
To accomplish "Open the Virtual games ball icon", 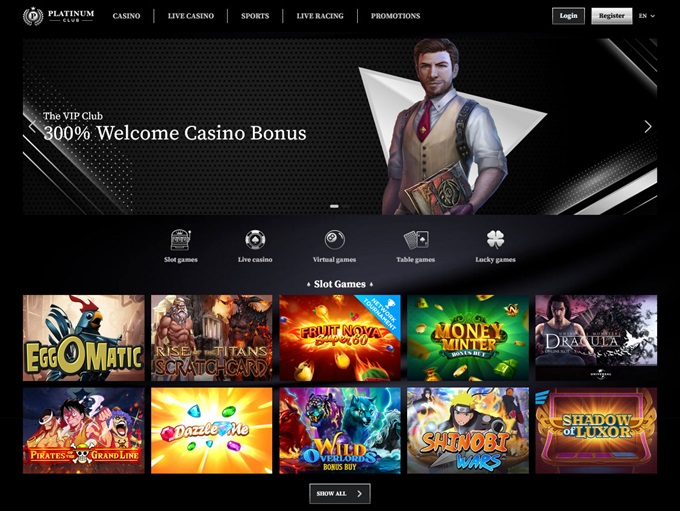I will click(x=334, y=239).
